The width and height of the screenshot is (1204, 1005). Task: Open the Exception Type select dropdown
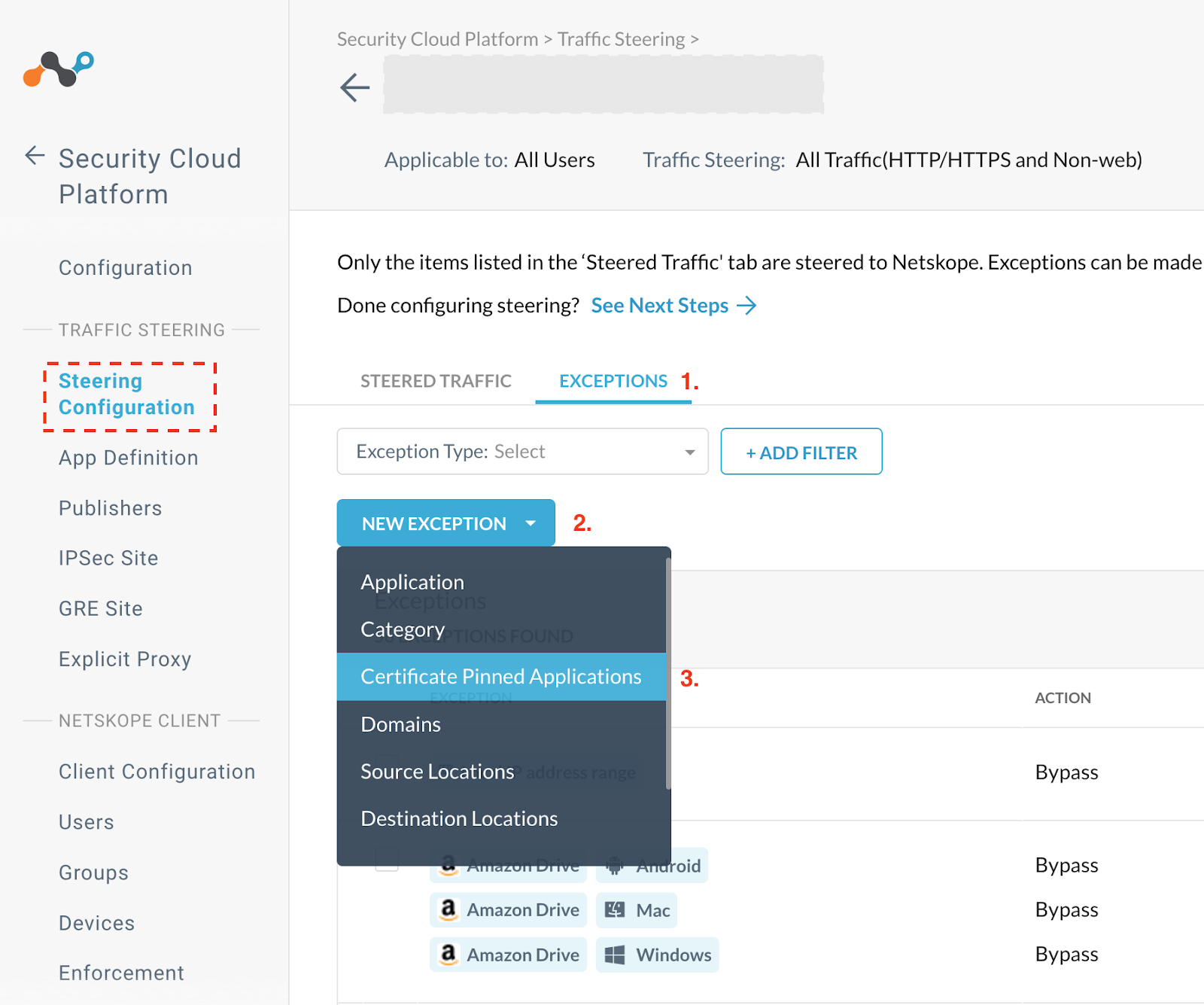[x=522, y=452]
